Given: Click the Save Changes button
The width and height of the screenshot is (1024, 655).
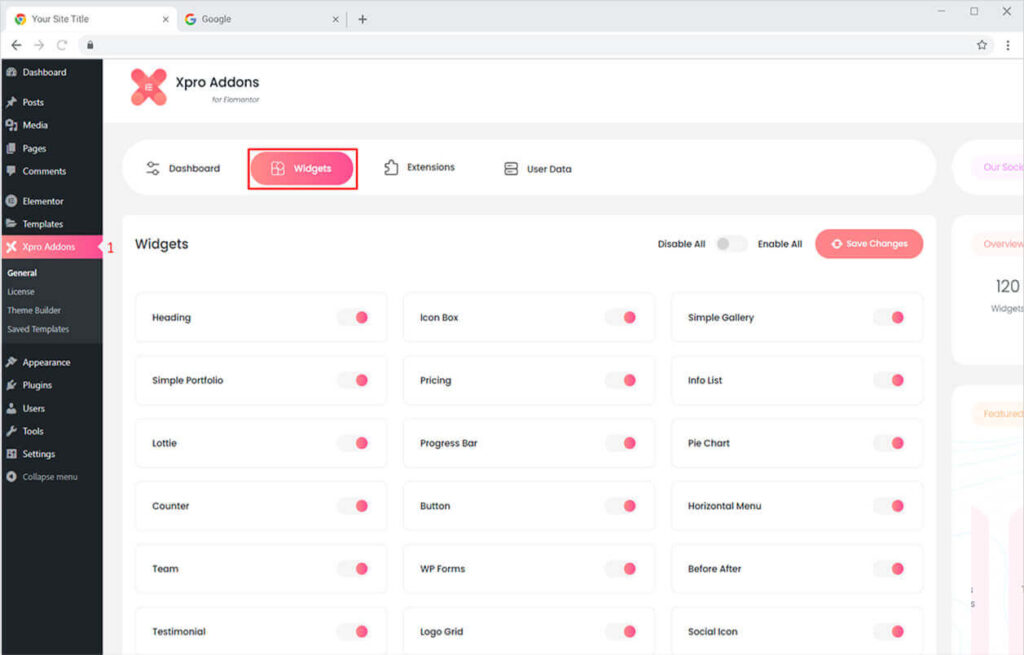Looking at the screenshot, I should [x=869, y=244].
